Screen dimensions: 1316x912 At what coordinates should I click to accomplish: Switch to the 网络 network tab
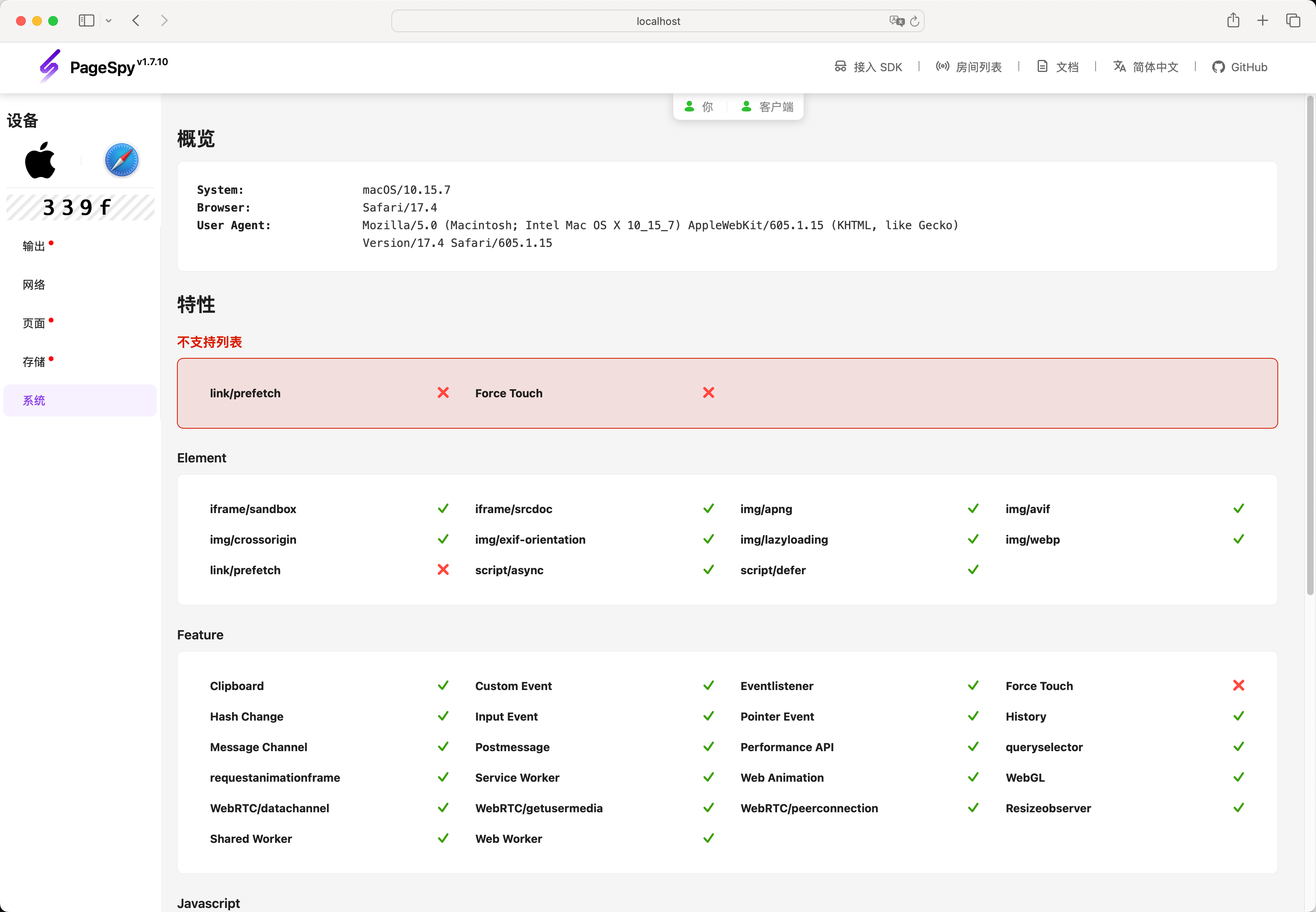pyautogui.click(x=80, y=285)
